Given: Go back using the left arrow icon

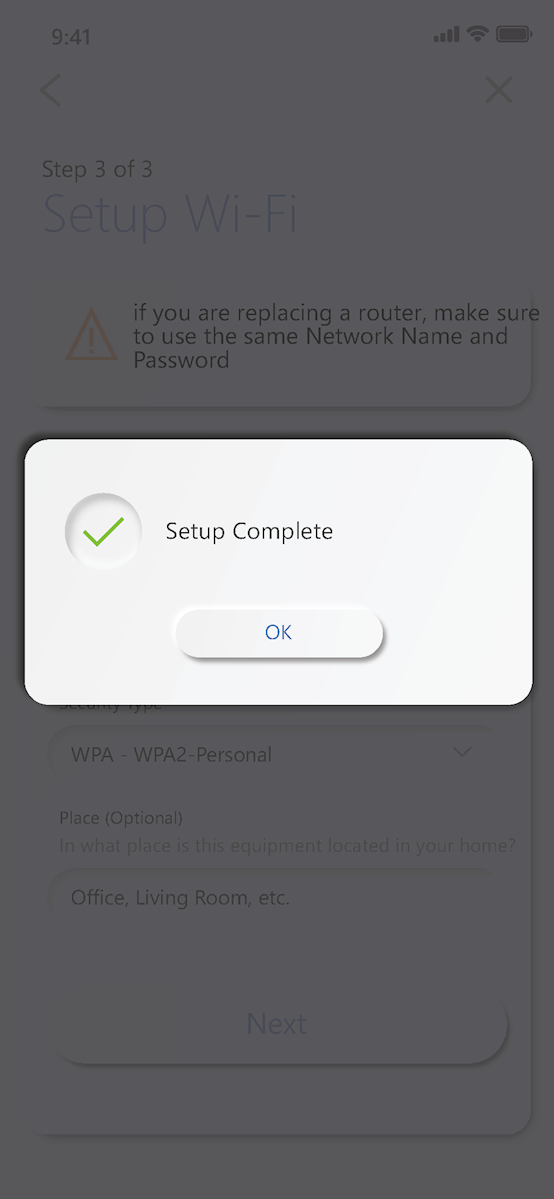Looking at the screenshot, I should [x=51, y=90].
